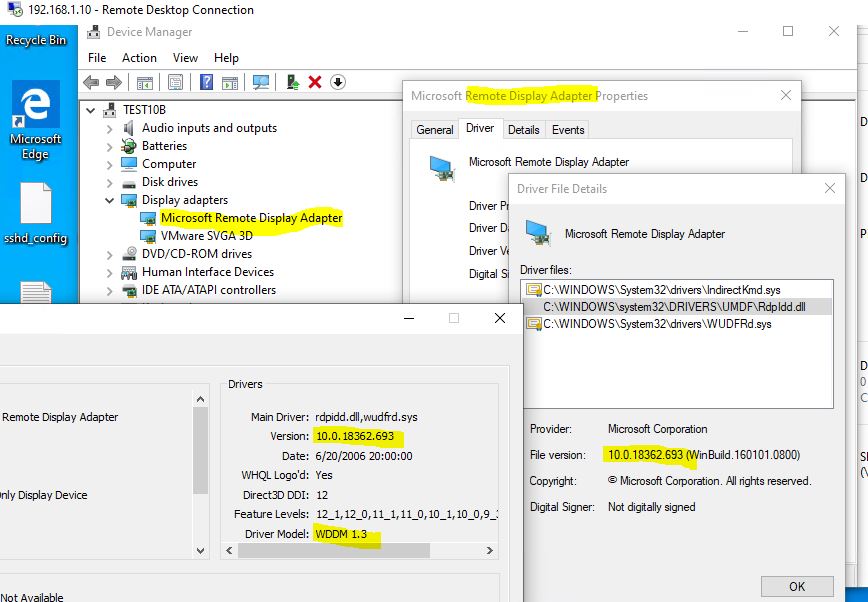Collapse the Display adapters category
Image resolution: width=868 pixels, height=602 pixels.
[110, 200]
